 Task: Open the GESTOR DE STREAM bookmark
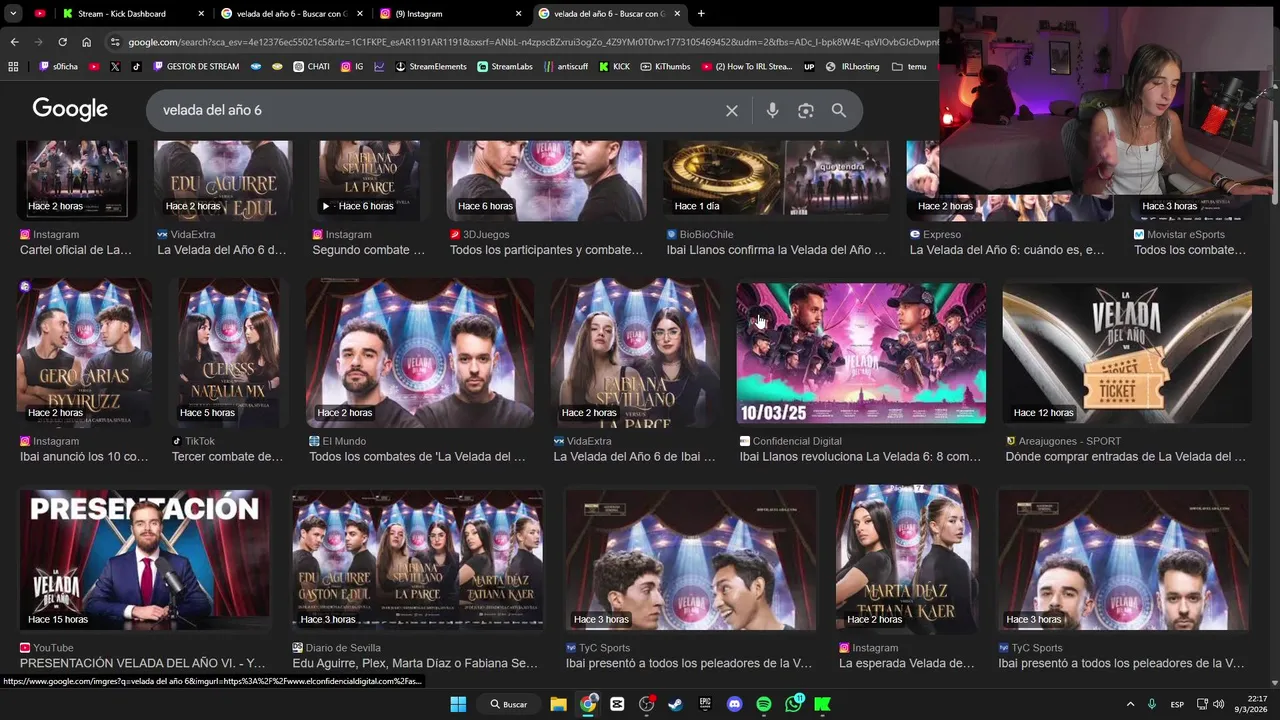coord(196,67)
